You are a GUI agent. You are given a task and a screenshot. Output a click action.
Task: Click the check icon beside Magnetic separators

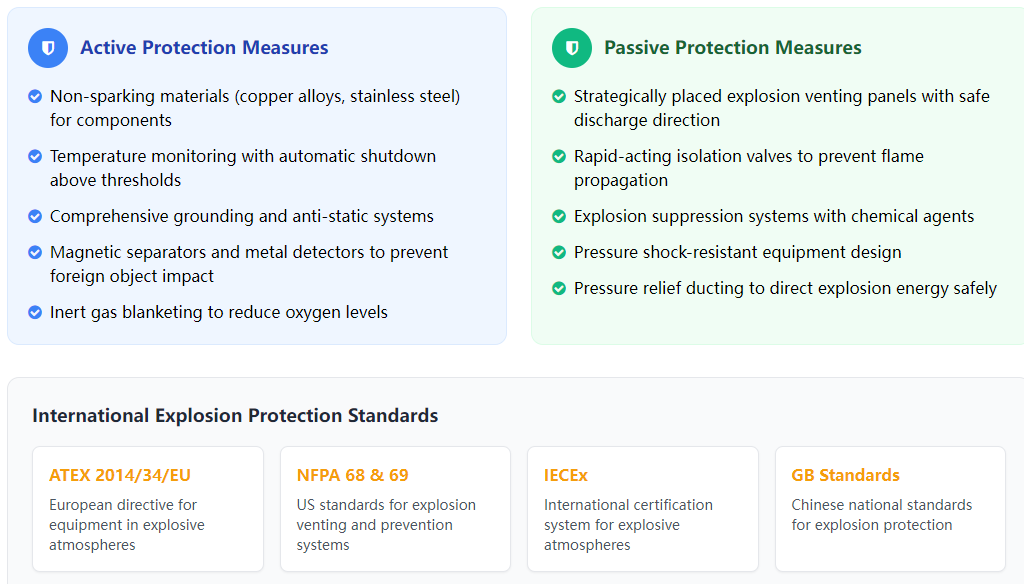[35, 252]
